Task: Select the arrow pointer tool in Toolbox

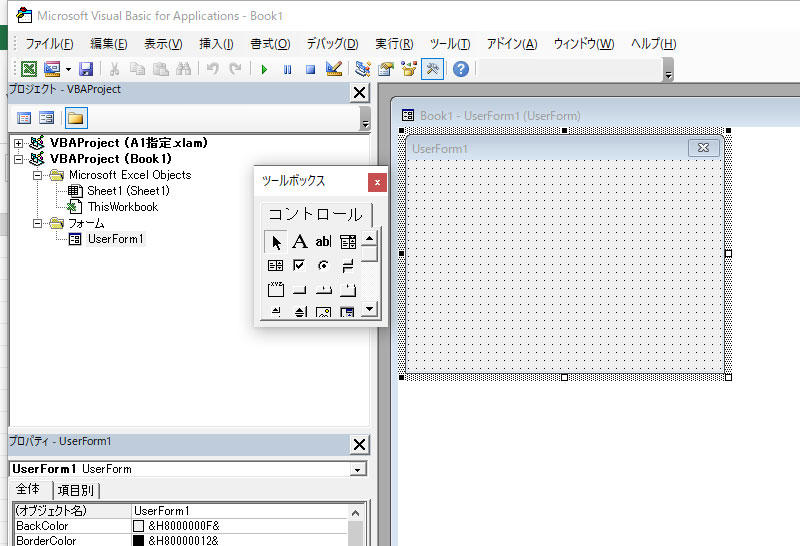Action: click(276, 242)
